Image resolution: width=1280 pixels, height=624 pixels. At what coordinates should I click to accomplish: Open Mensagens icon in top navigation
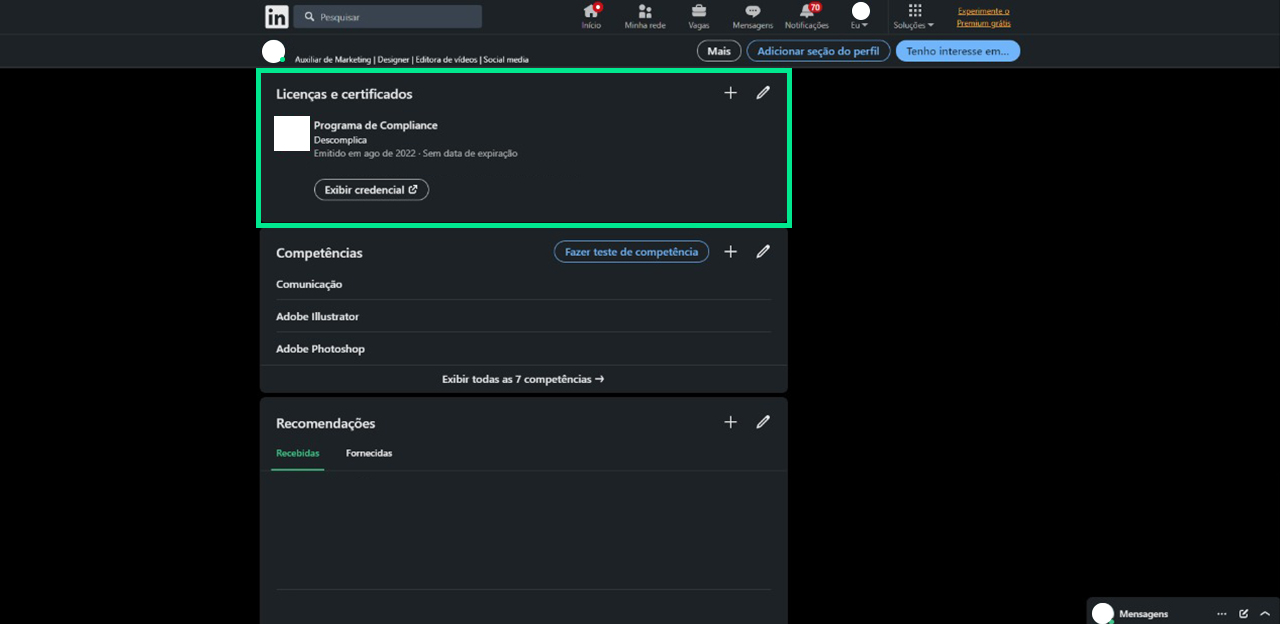[x=752, y=12]
